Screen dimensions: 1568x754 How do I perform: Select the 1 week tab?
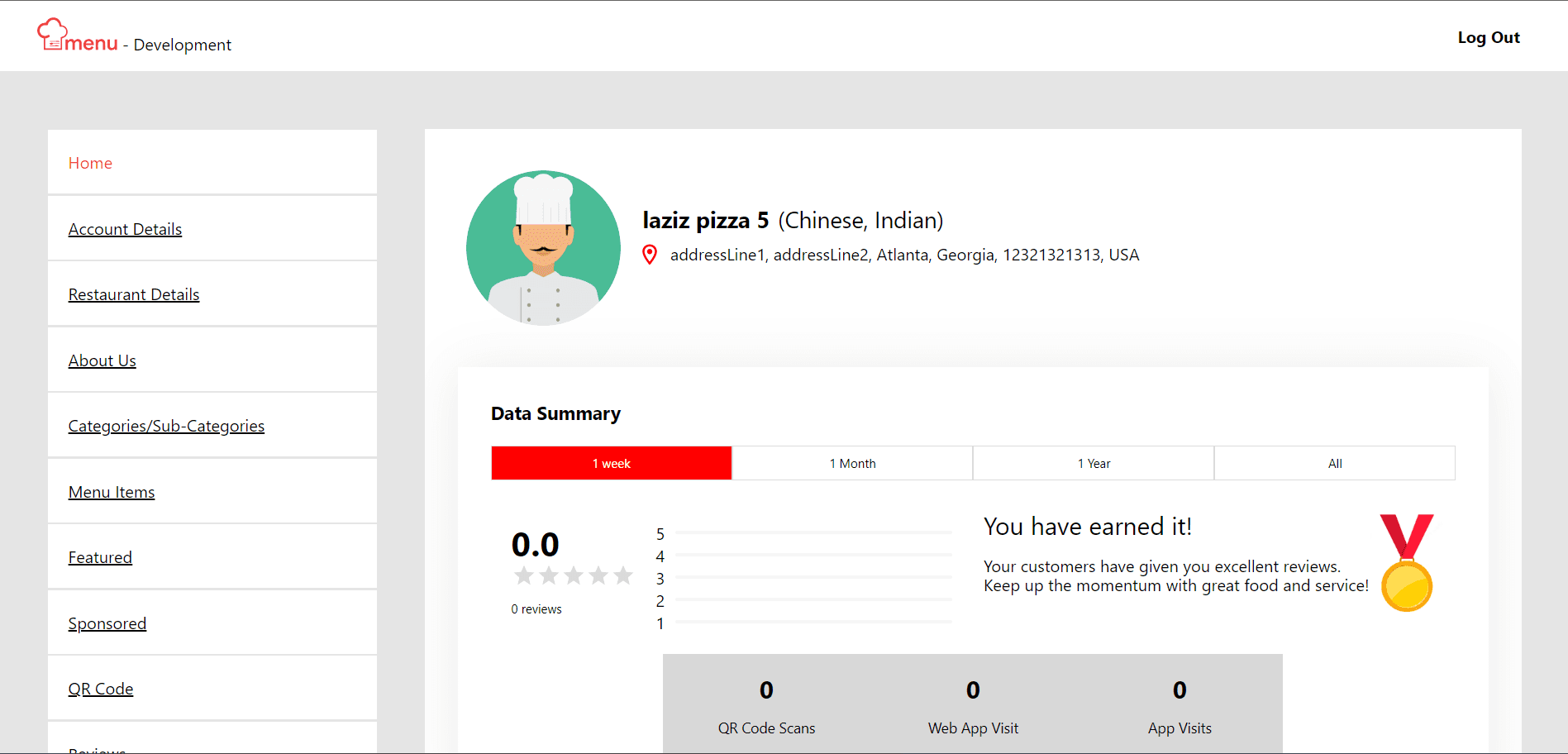tap(611, 463)
